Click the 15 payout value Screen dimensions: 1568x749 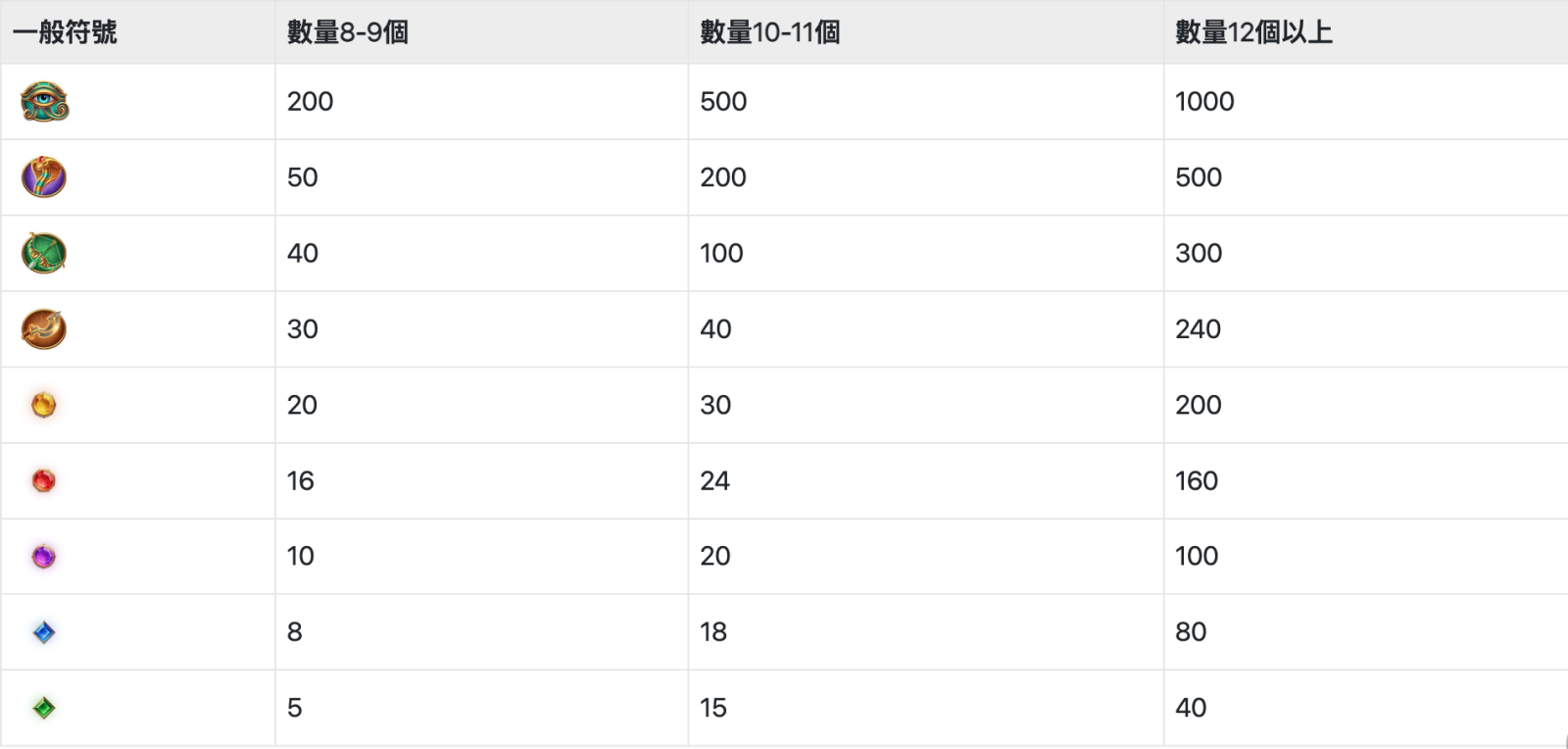[713, 708]
